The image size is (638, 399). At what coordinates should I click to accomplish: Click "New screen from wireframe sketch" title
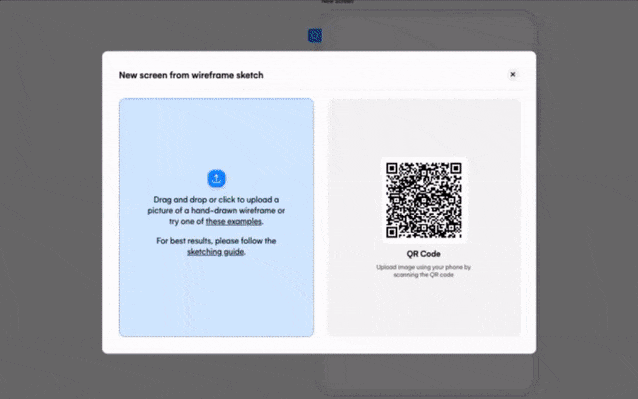[191, 75]
